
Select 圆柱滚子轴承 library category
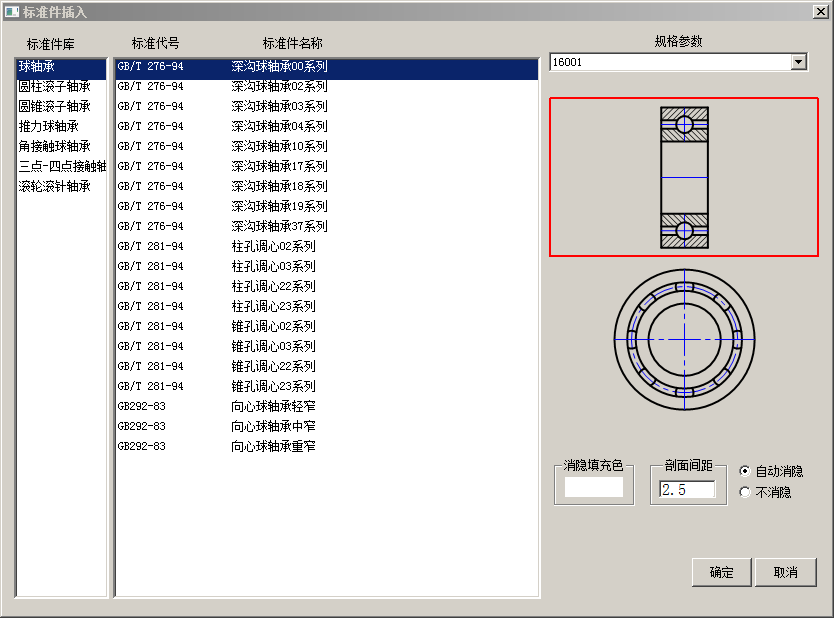[61, 87]
